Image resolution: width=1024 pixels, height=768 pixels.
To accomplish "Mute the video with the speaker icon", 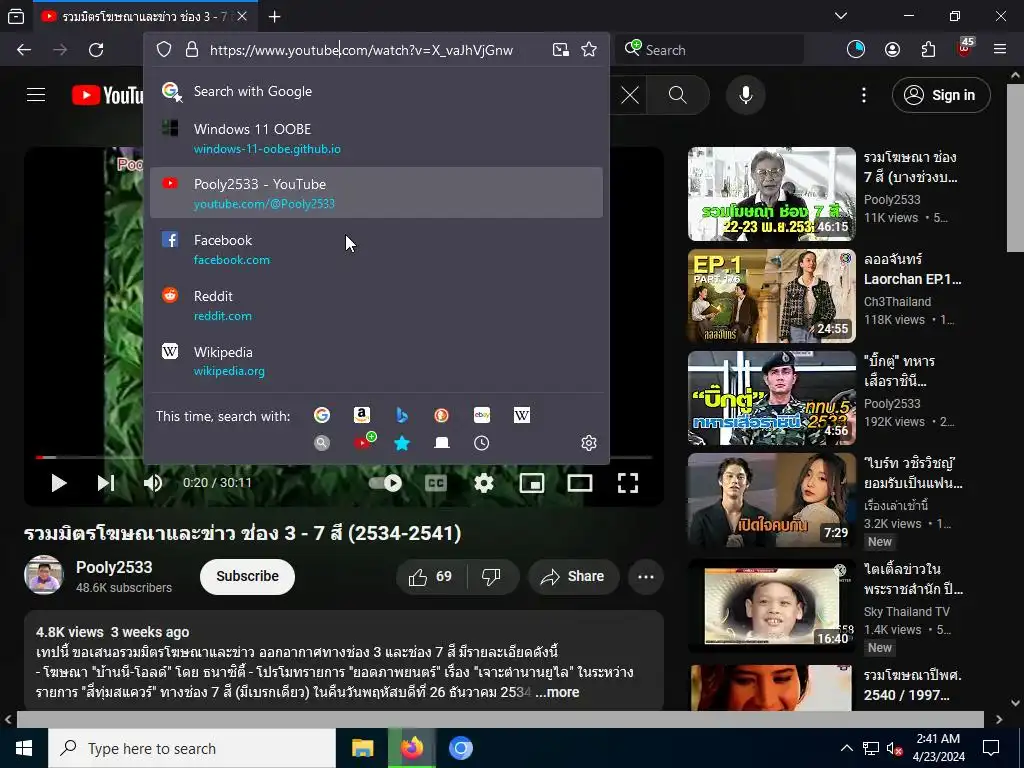I will point(153,483).
